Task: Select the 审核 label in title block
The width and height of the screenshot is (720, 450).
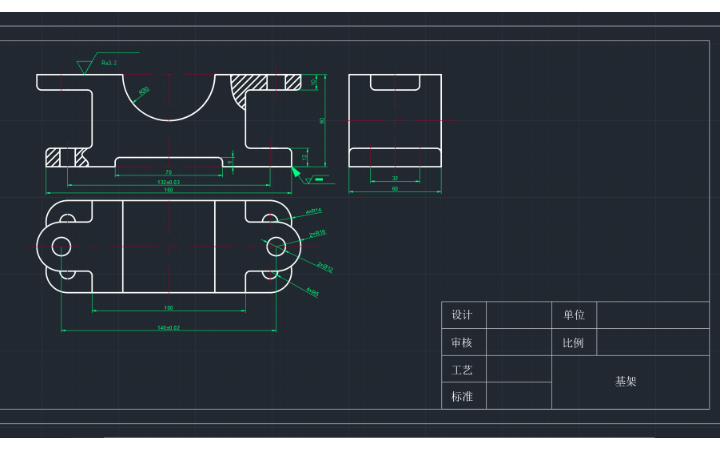Action: (x=463, y=342)
